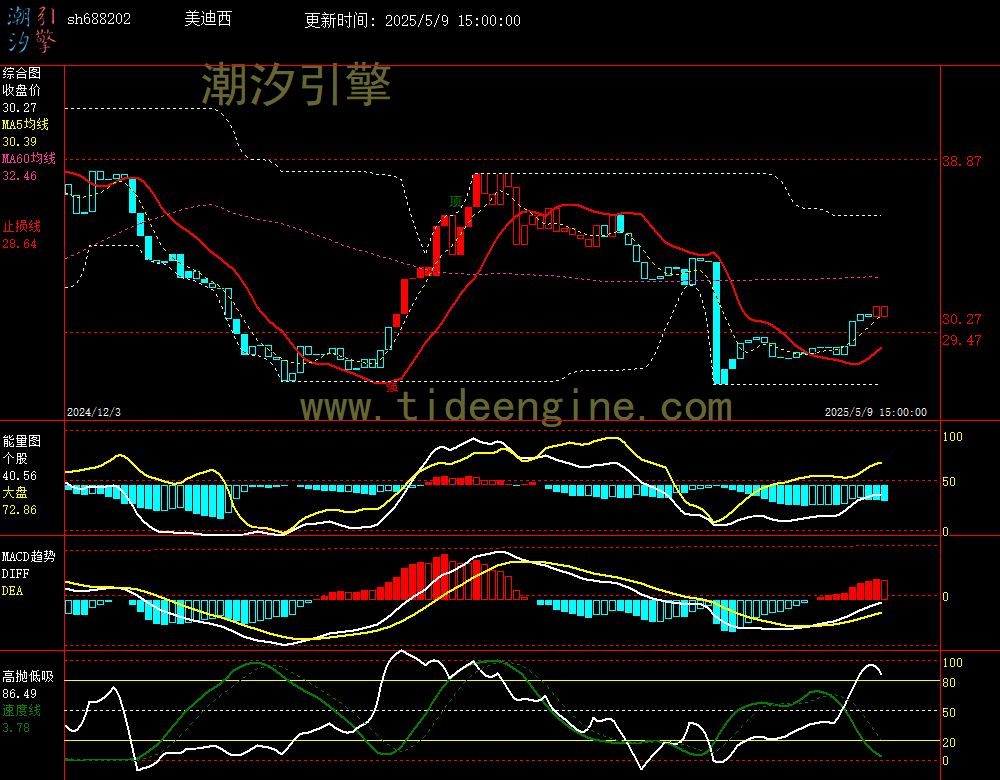Select the 能量图 panel label
Image resolution: width=1000 pixels, height=780 pixels.
click(22, 441)
